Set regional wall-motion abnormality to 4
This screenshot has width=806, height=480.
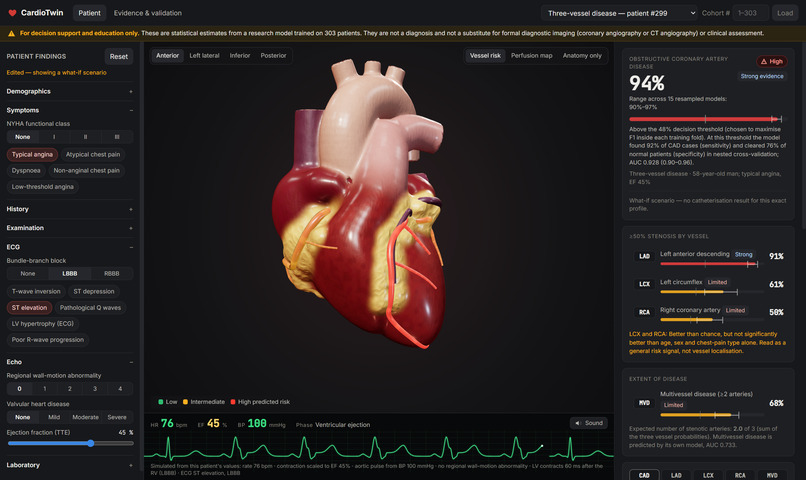(x=120, y=389)
